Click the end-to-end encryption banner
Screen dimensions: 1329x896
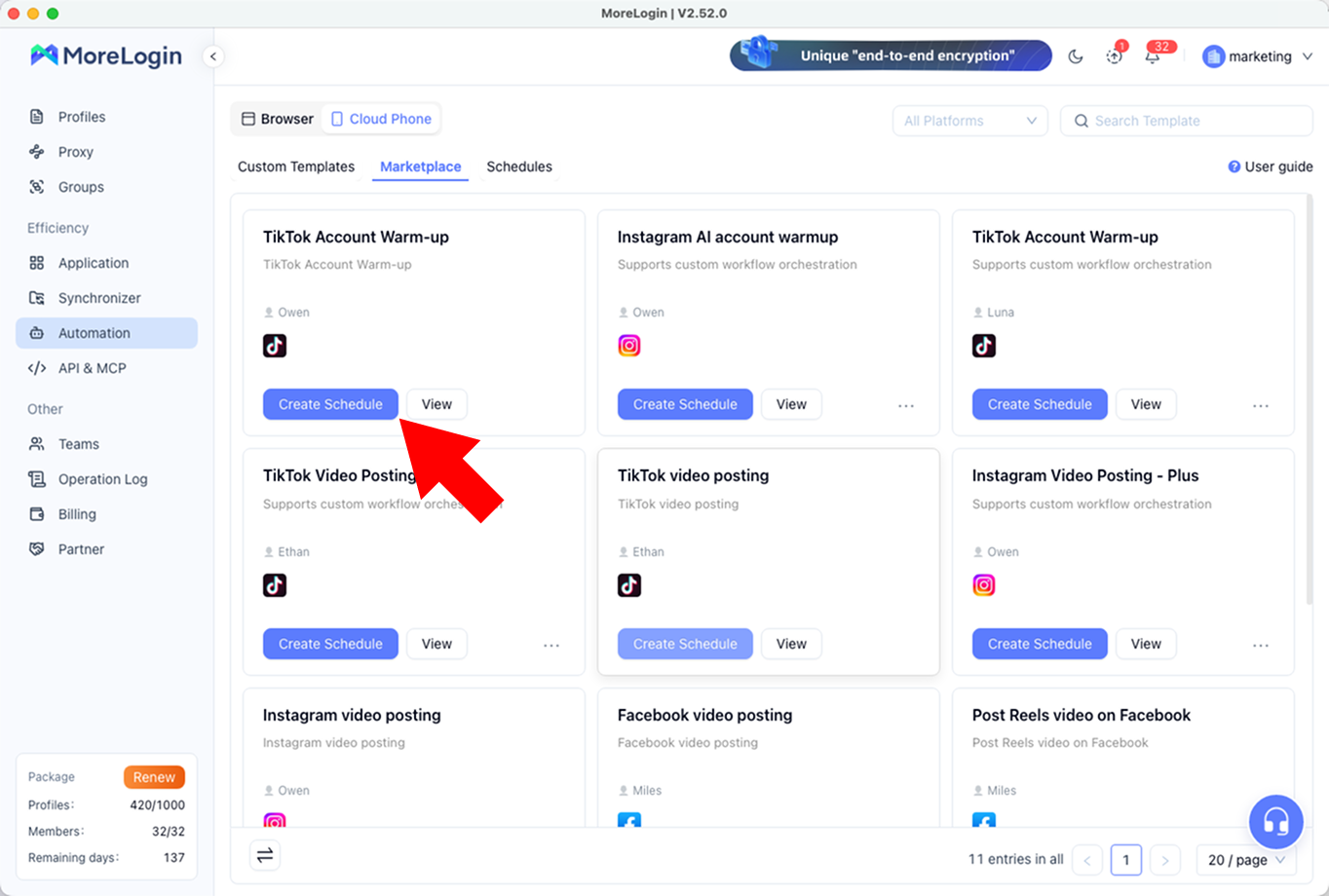[891, 56]
